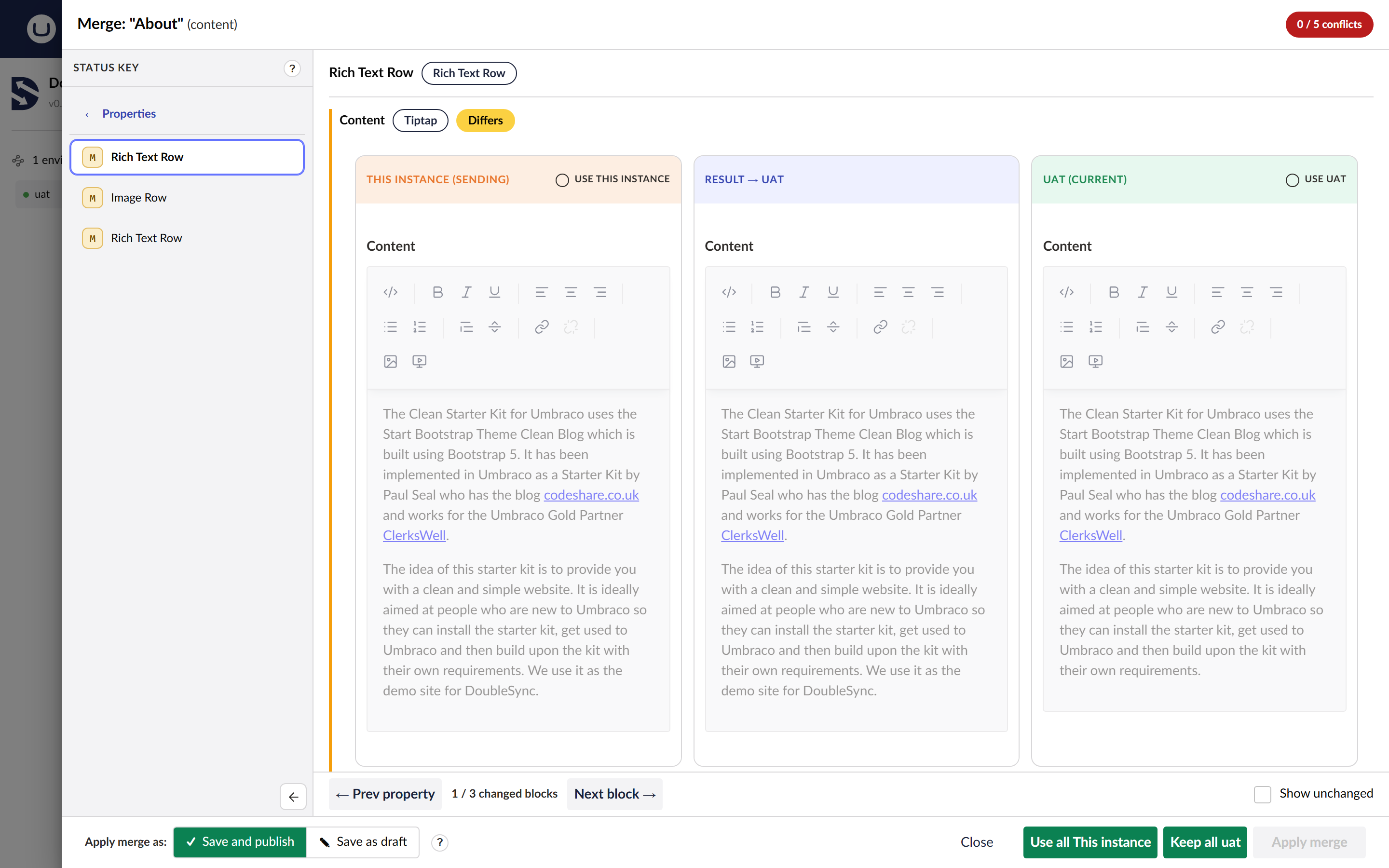Viewport: 1389px width, 868px height.
Task: Embed media in Result UAT editor
Action: (x=757, y=361)
